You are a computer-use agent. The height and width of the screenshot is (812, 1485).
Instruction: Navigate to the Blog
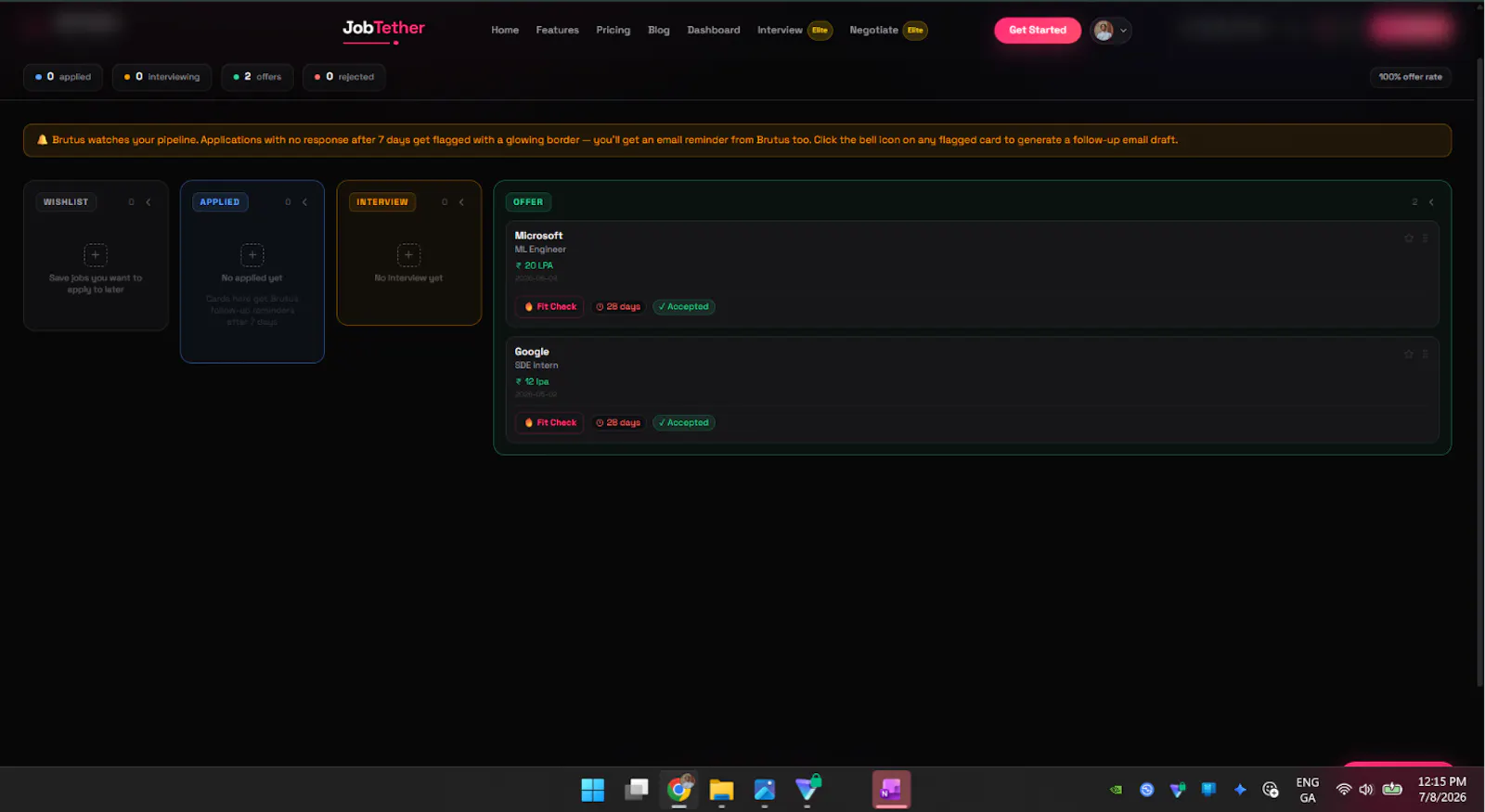[658, 31]
